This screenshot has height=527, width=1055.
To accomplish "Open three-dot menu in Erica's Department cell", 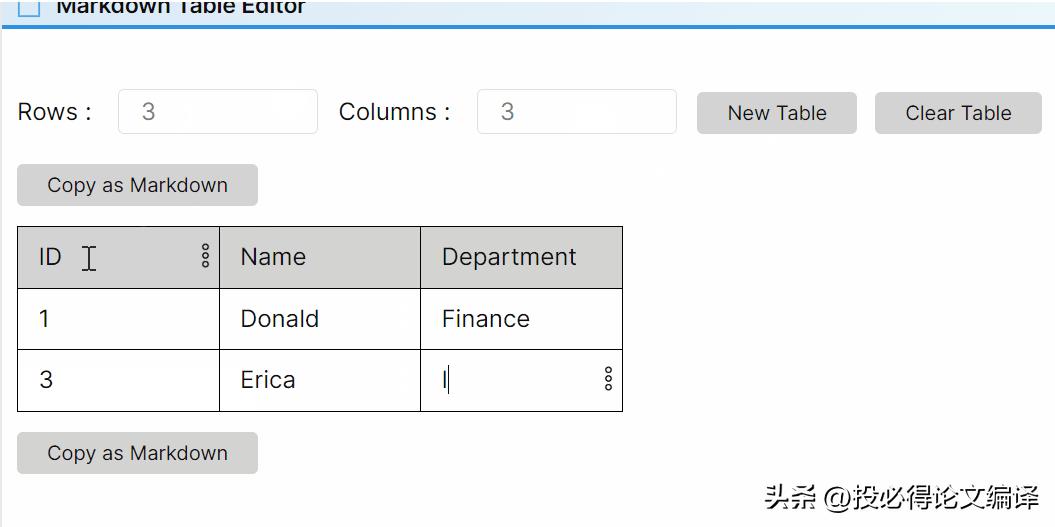I will pos(608,378).
